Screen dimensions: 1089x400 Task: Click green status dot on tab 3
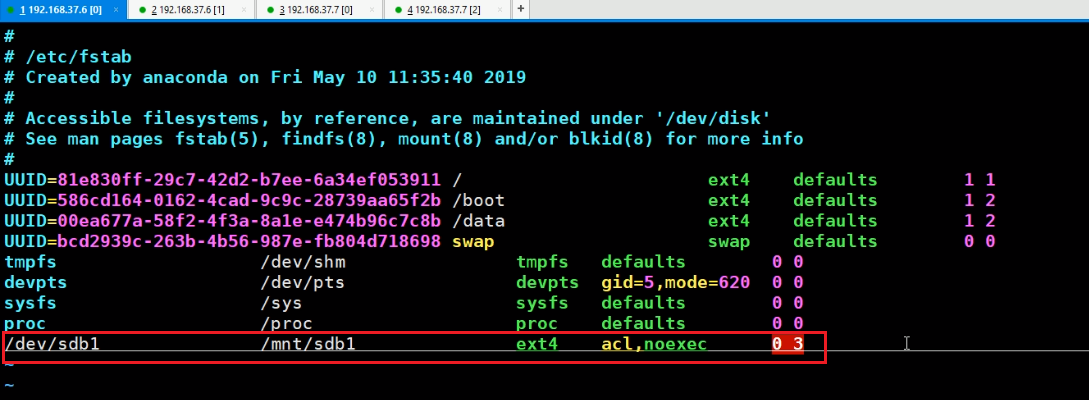pos(270,10)
